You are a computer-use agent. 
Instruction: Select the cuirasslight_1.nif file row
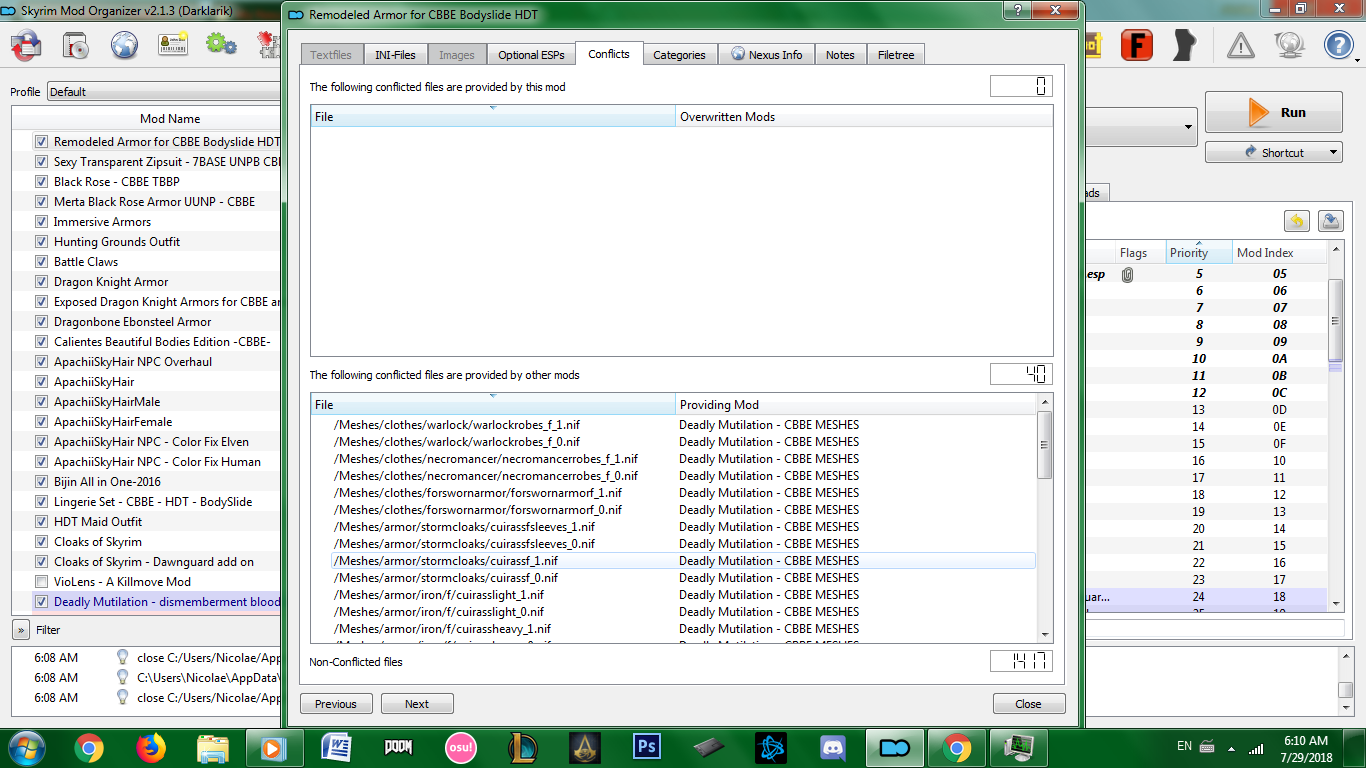(673, 595)
